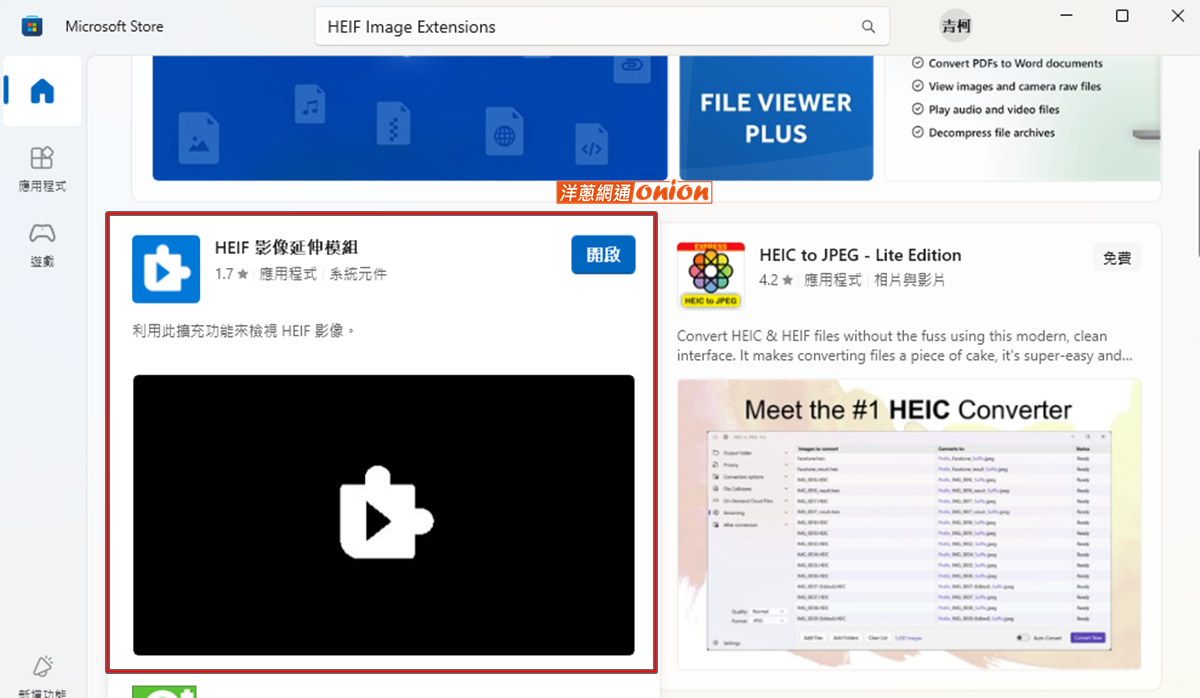Open the 遊戲 section in sidebar
Viewport: 1200px width, 698px height.
(x=42, y=245)
